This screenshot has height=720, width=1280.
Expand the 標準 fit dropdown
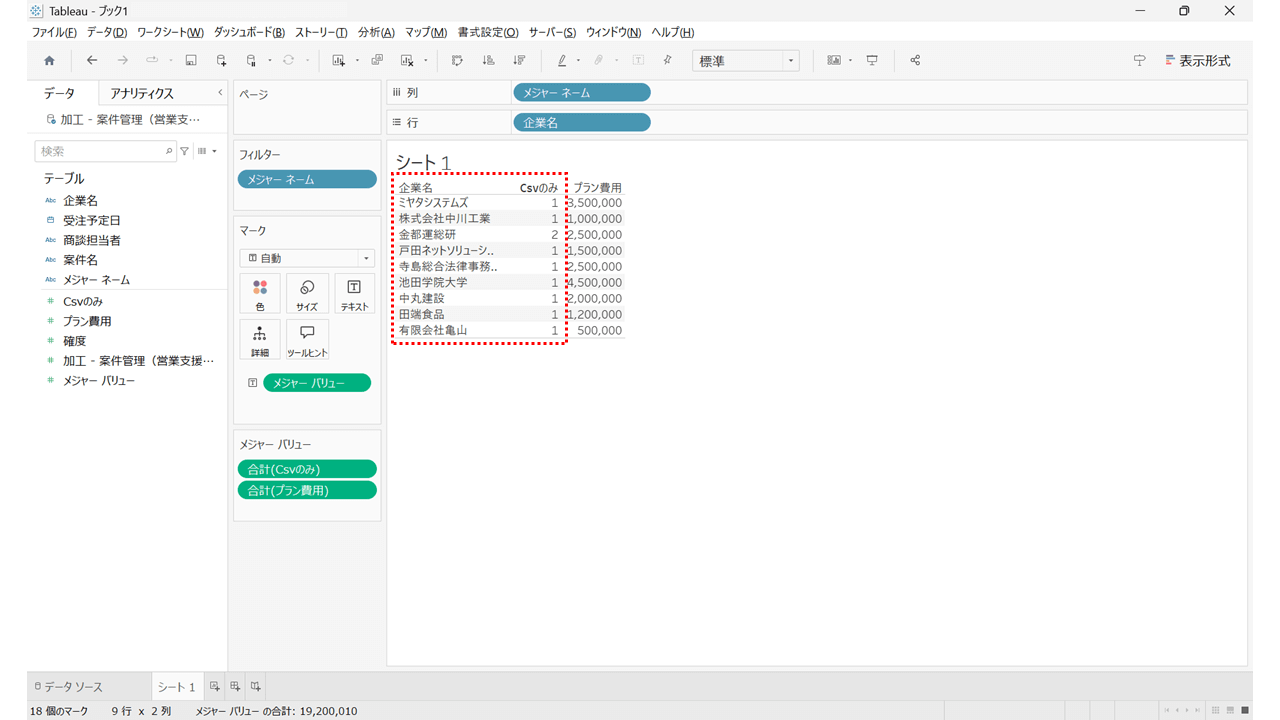tap(746, 61)
